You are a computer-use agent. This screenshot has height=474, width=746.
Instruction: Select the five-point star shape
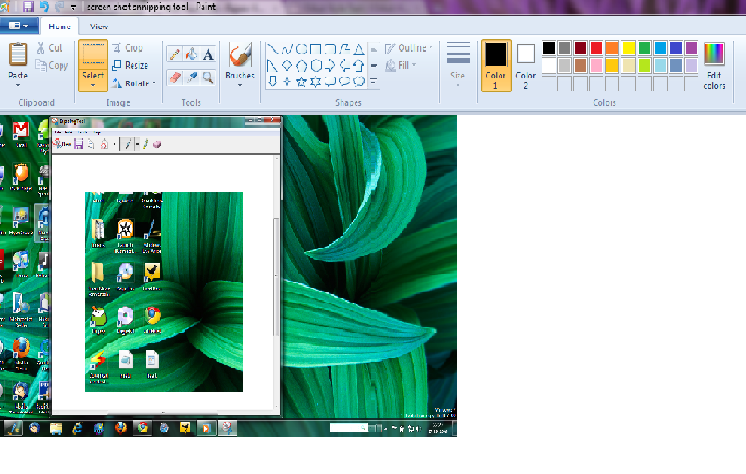(x=301, y=81)
